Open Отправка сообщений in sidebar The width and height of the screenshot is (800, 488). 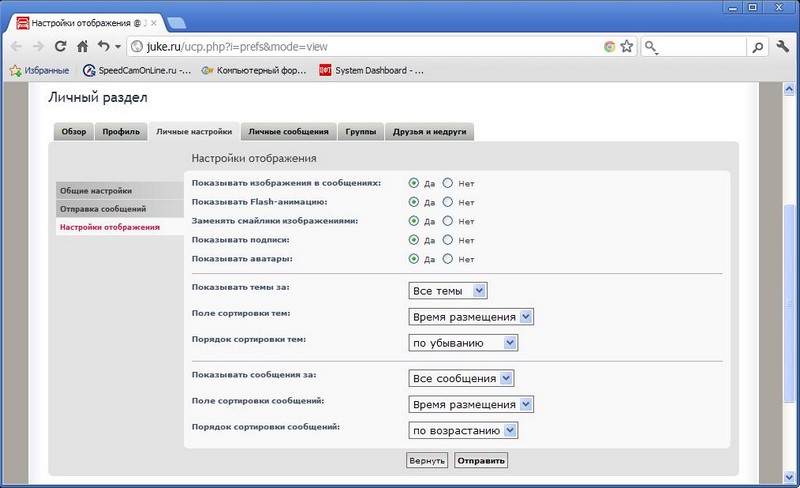pos(120,209)
